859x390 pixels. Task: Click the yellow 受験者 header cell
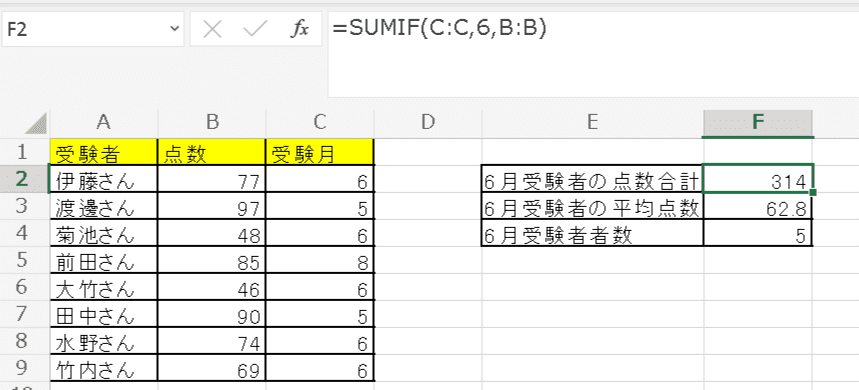(x=104, y=152)
